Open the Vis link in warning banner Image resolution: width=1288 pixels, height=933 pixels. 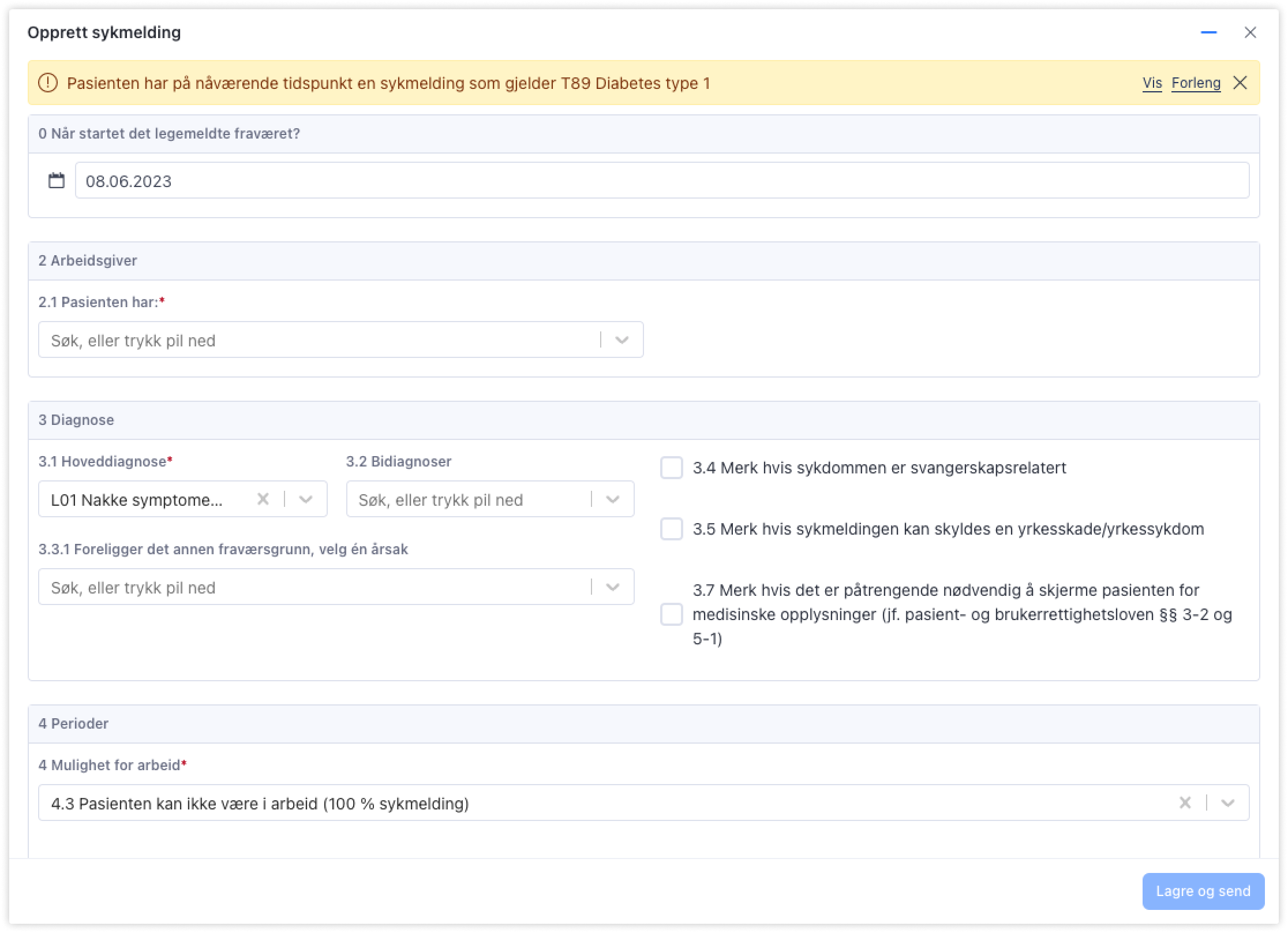point(1152,83)
